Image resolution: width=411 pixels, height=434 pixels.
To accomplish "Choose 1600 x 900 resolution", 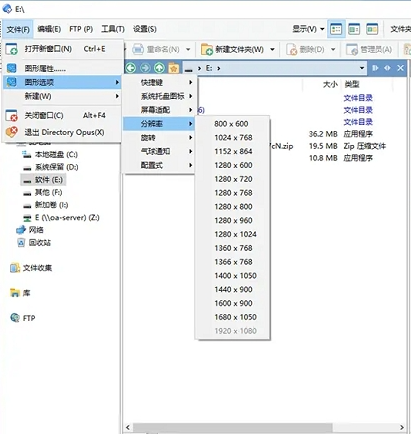I will pyautogui.click(x=232, y=303).
